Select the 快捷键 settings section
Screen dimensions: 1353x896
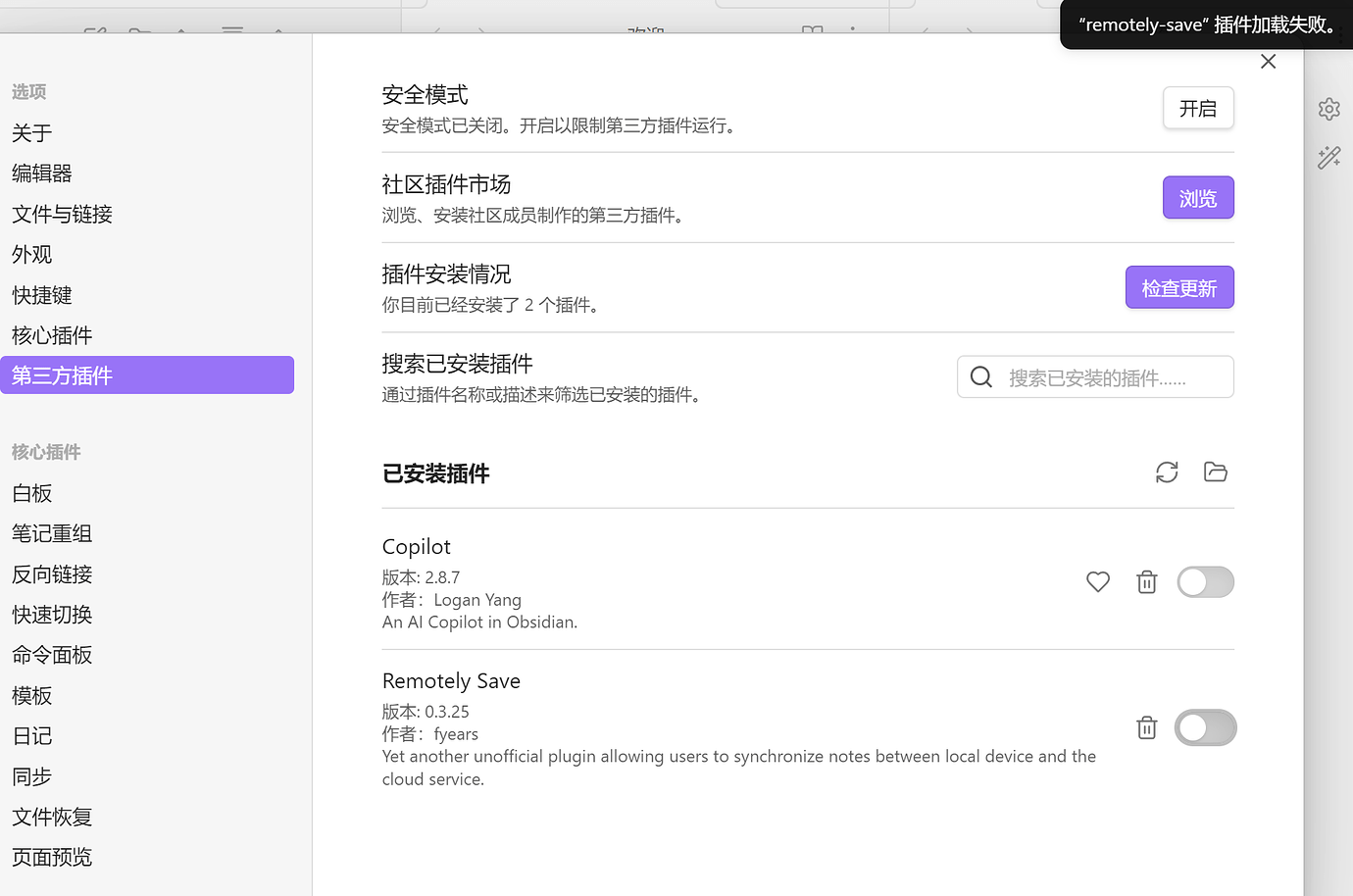pos(41,294)
